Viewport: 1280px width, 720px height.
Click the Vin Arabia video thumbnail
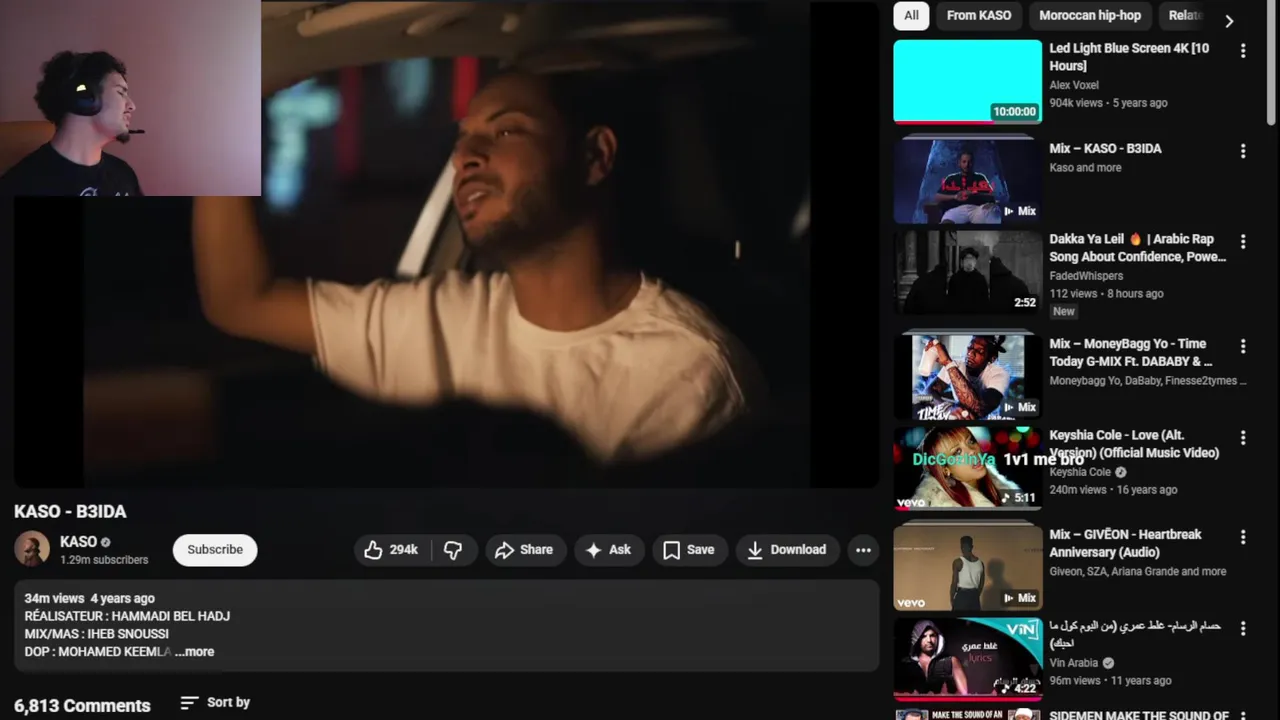(x=967, y=660)
